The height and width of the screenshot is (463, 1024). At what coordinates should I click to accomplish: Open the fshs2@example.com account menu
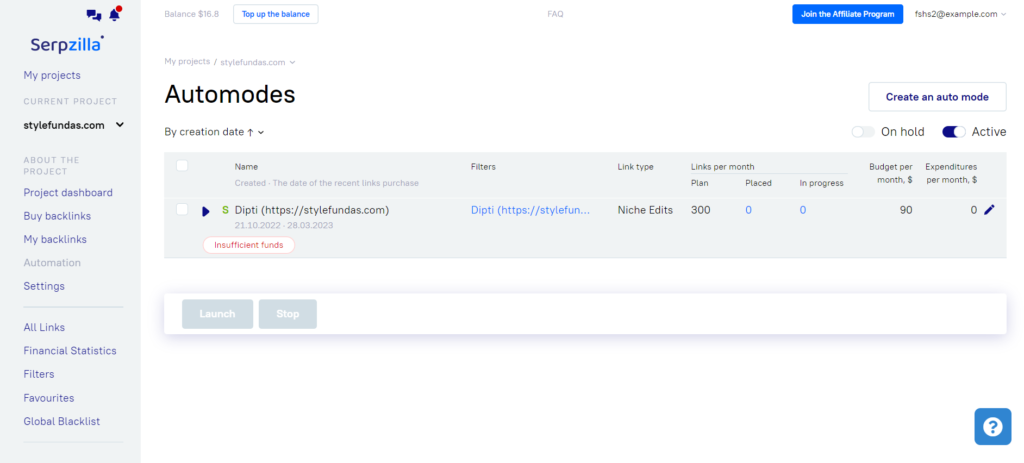pos(960,14)
